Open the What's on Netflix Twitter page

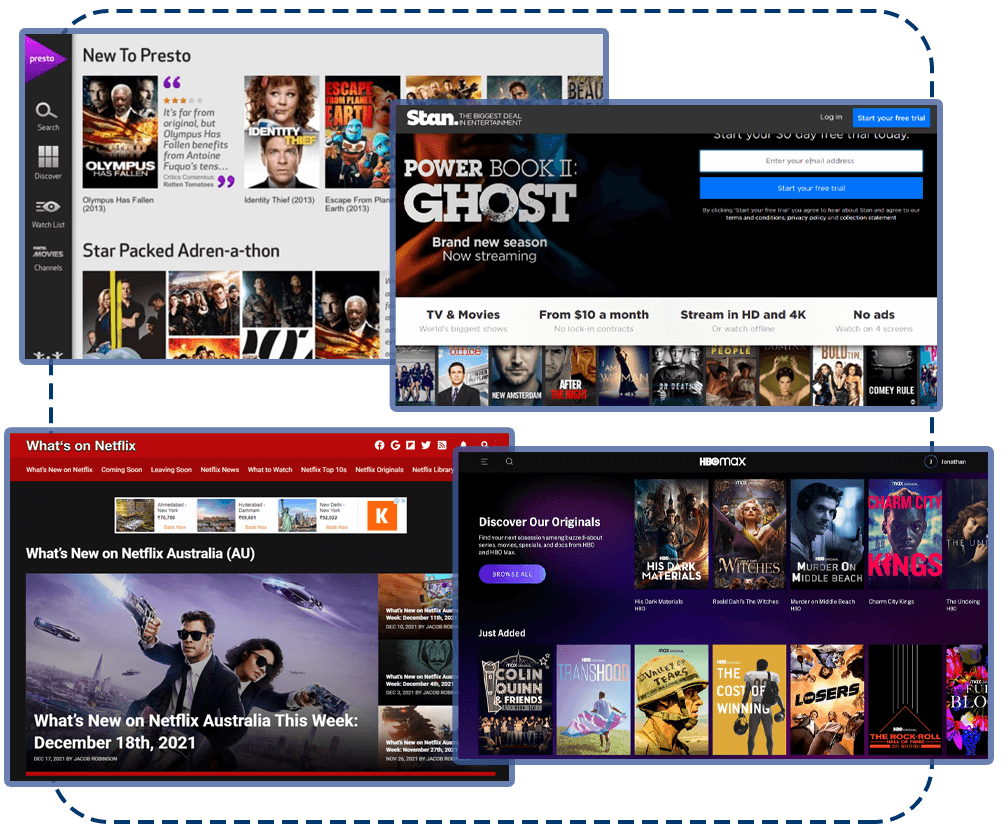point(426,445)
